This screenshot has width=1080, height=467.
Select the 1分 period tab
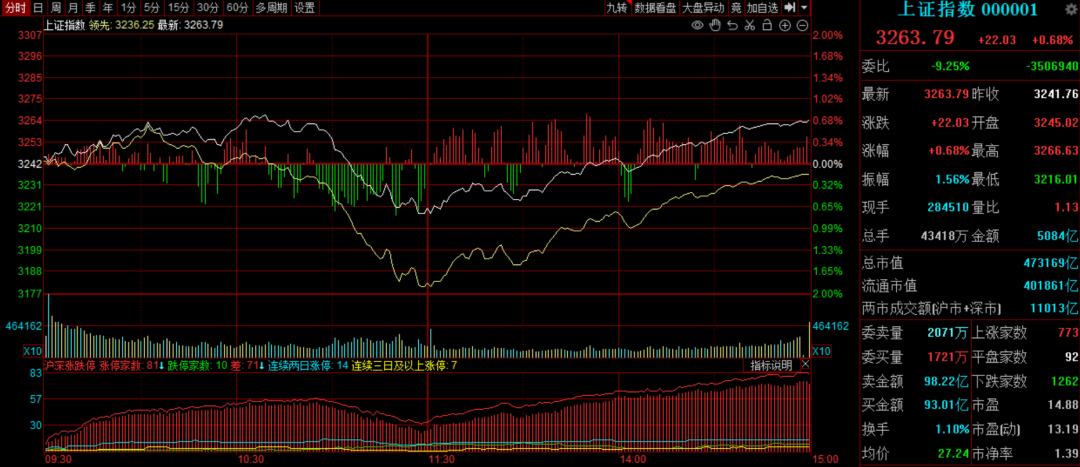tap(128, 8)
